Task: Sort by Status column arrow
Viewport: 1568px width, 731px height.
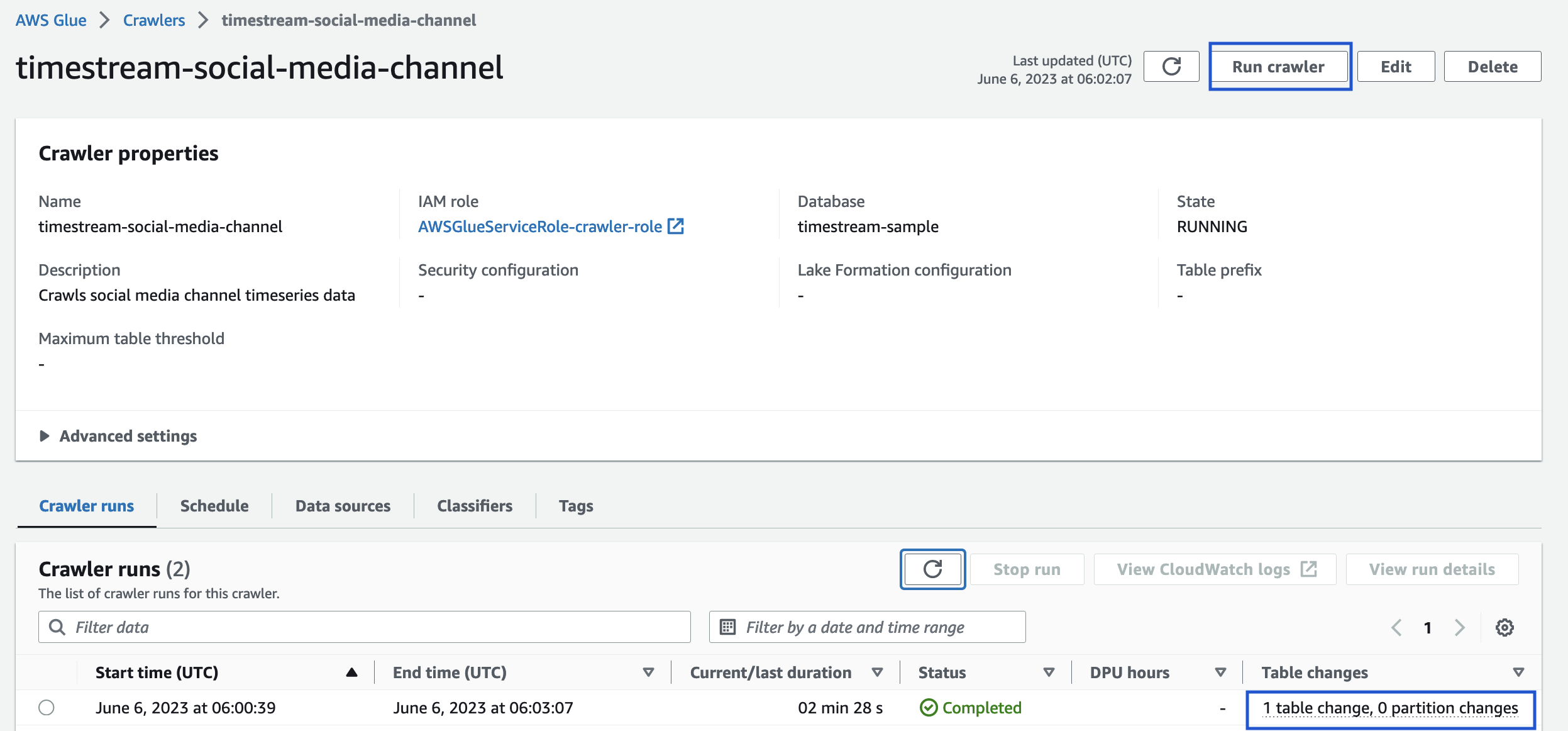Action: pos(1049,672)
